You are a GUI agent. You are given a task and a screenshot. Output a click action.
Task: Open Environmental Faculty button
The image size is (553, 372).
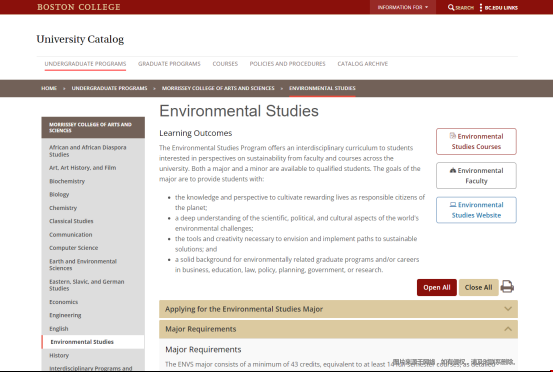coord(476,176)
